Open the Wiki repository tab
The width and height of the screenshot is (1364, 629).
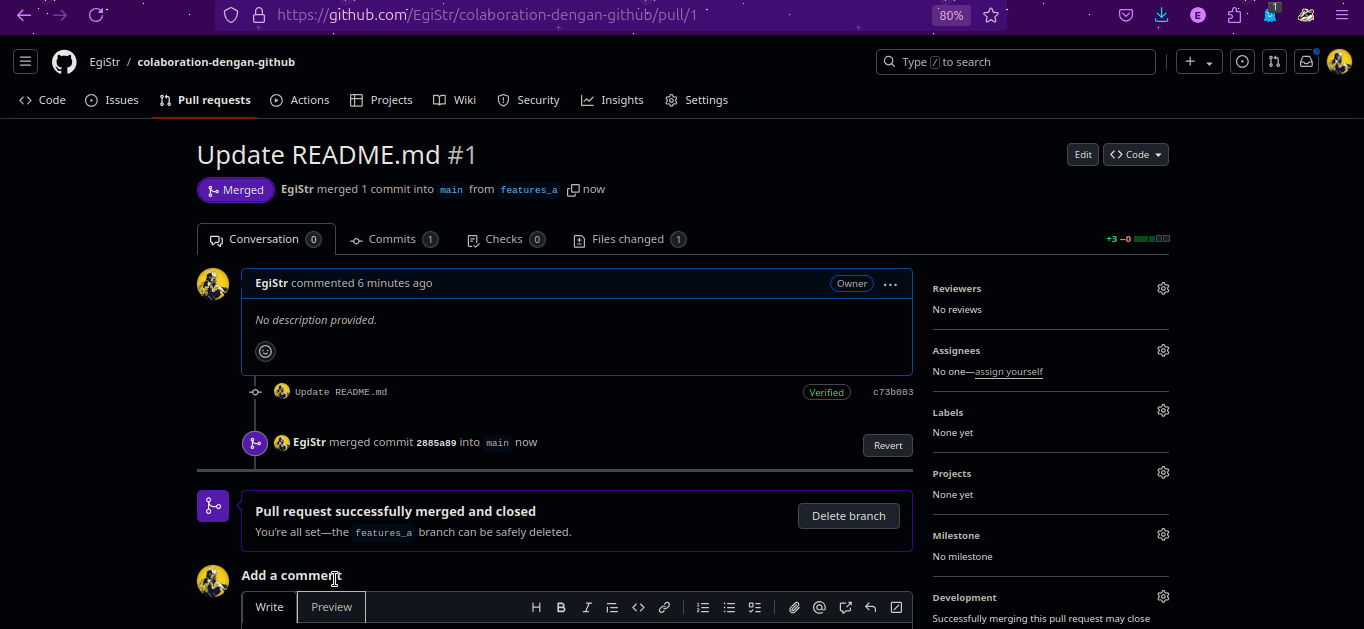[455, 100]
